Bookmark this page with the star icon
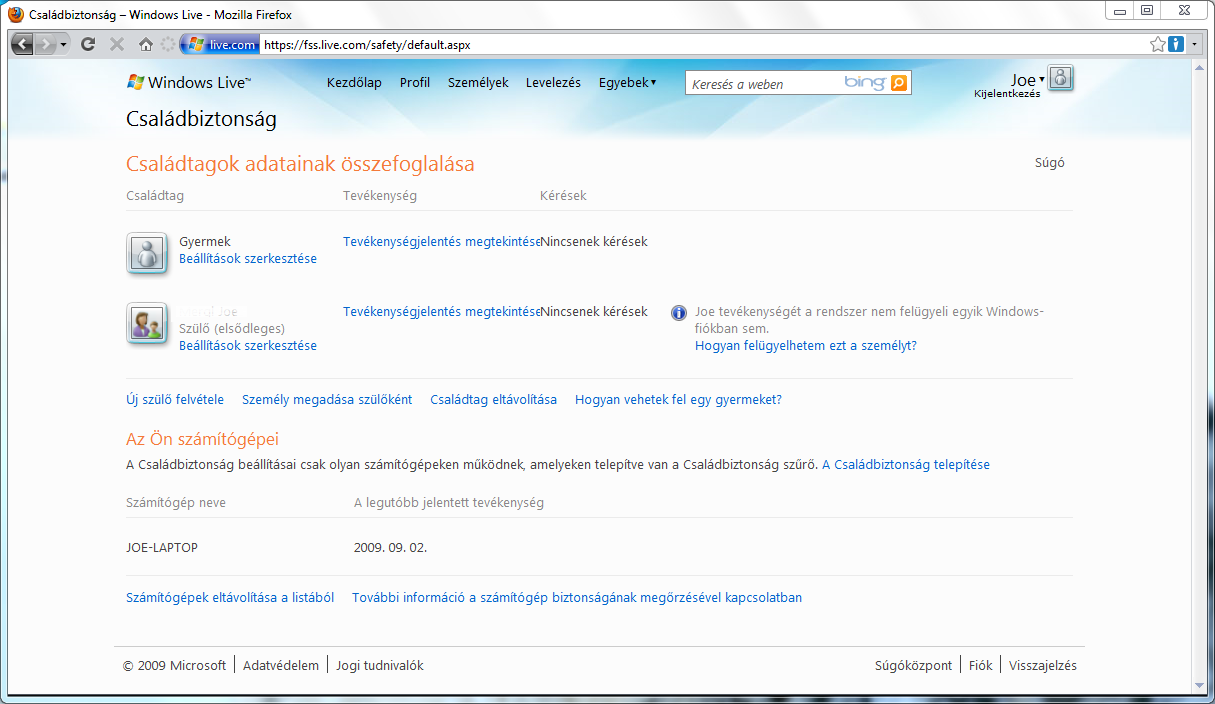Screen dimensions: 1215x704 1157,45
